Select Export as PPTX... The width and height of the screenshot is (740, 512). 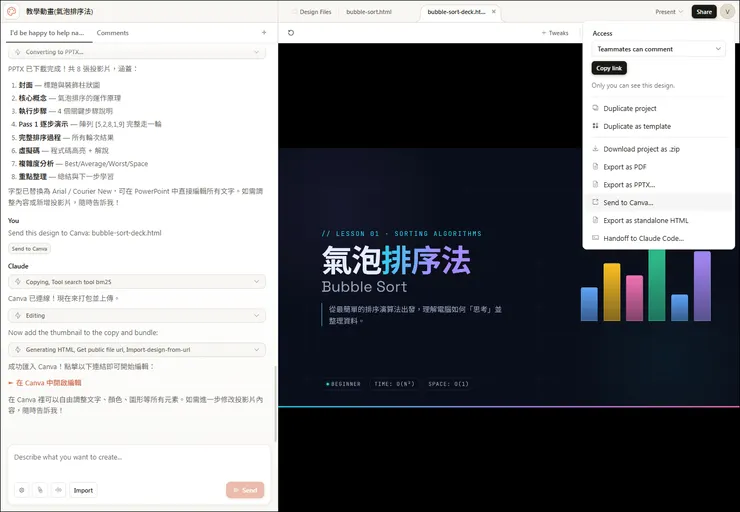[658, 185]
